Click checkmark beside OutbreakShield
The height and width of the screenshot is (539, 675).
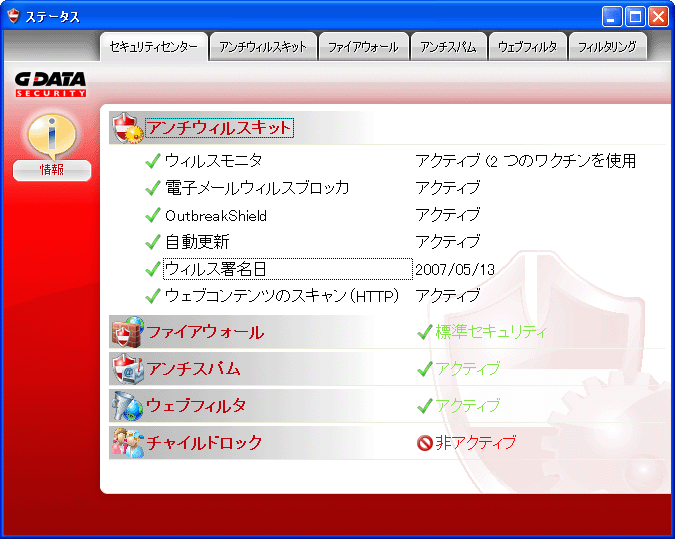153,215
